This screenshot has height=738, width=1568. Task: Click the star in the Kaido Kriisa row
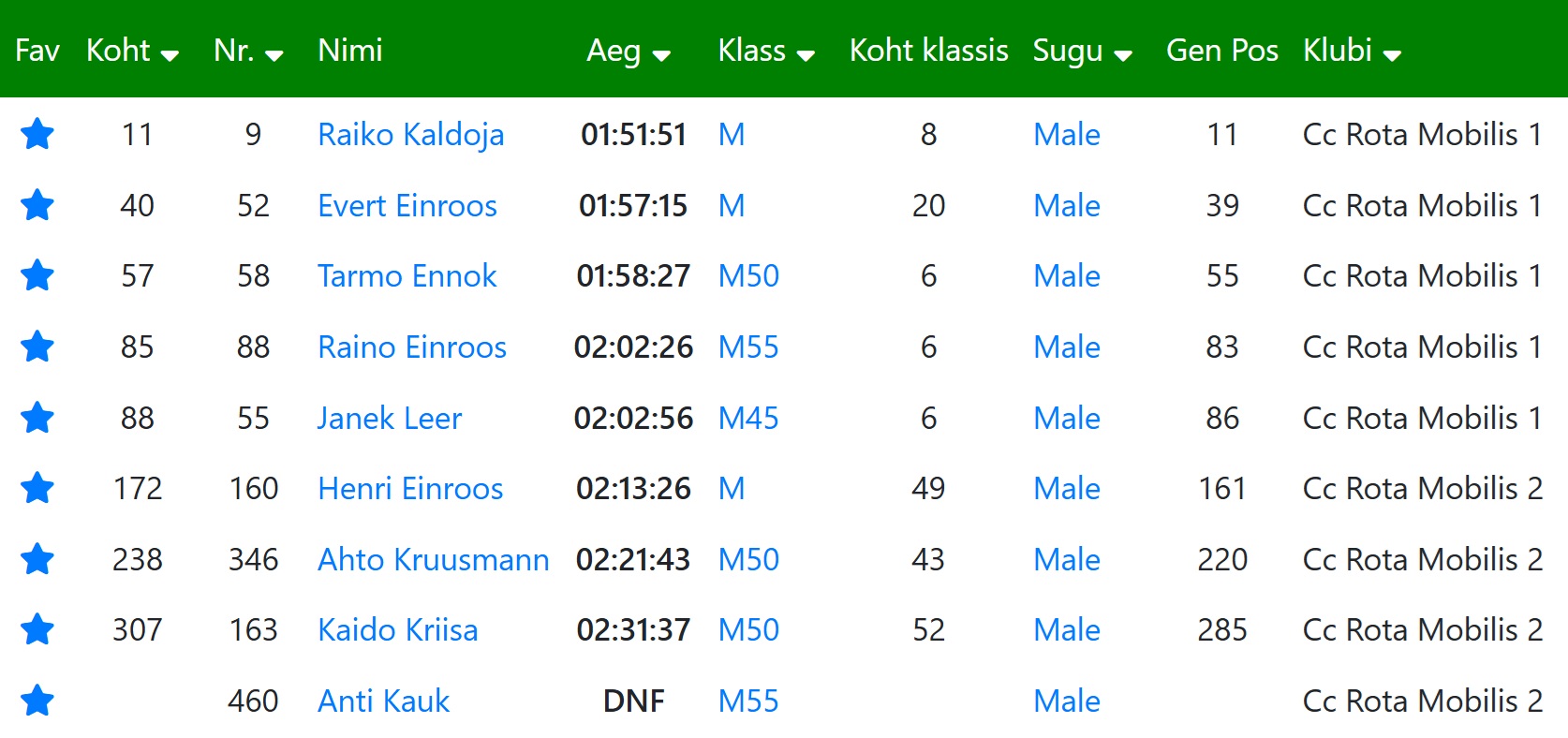[x=37, y=629]
